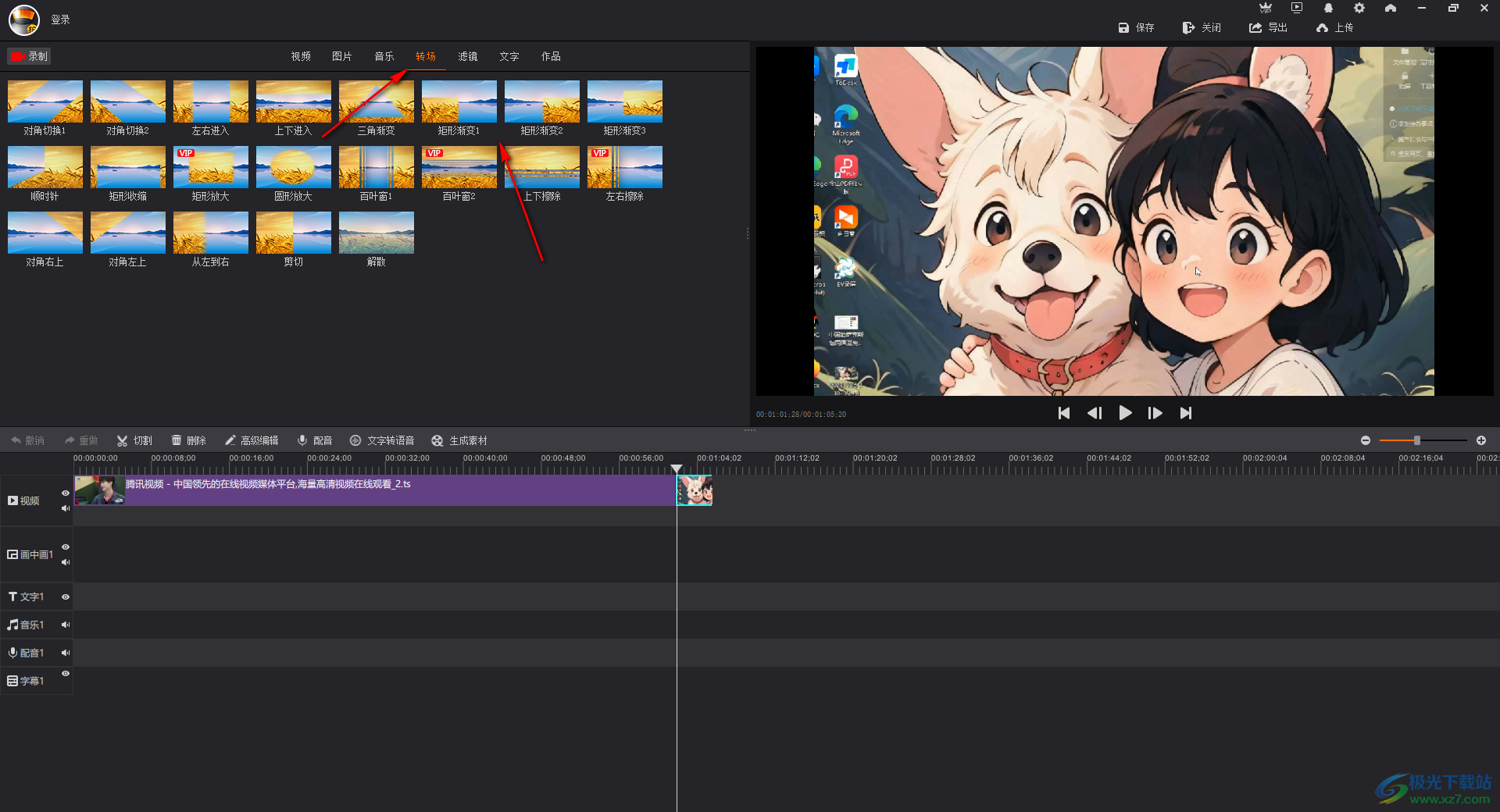1500x812 pixels.
Task: Open 高级编辑 advanced edit tool
Action: pos(252,440)
